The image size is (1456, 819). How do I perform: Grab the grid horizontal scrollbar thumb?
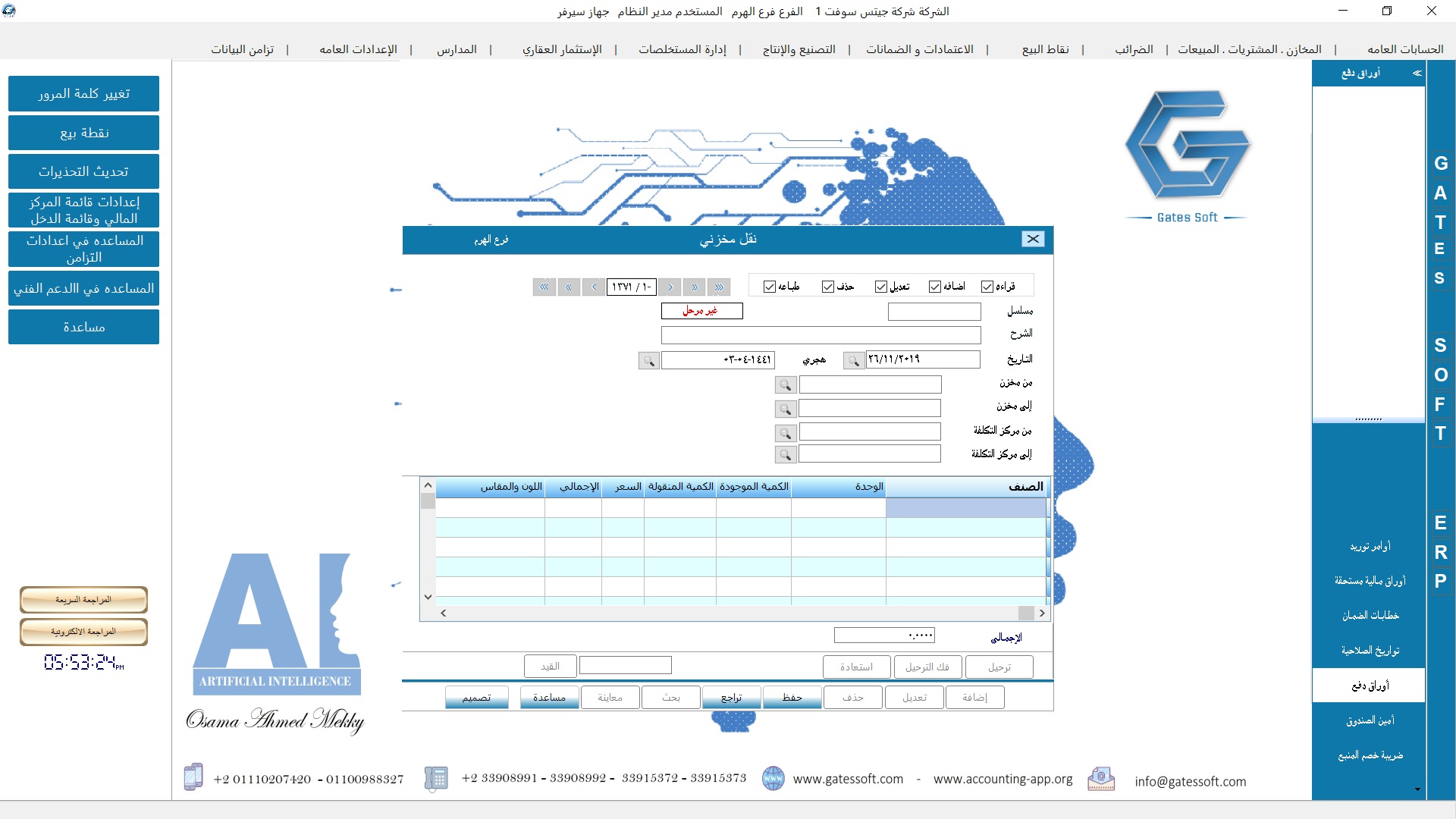[1026, 613]
